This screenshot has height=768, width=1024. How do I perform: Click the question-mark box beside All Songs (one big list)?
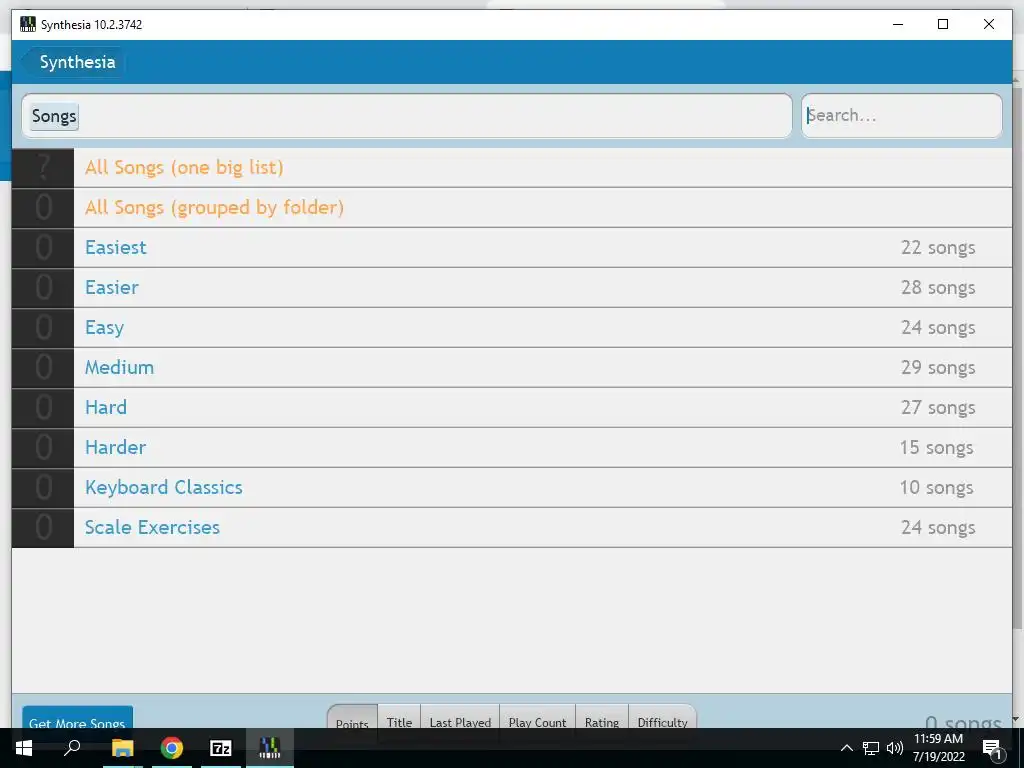pyautogui.click(x=43, y=167)
